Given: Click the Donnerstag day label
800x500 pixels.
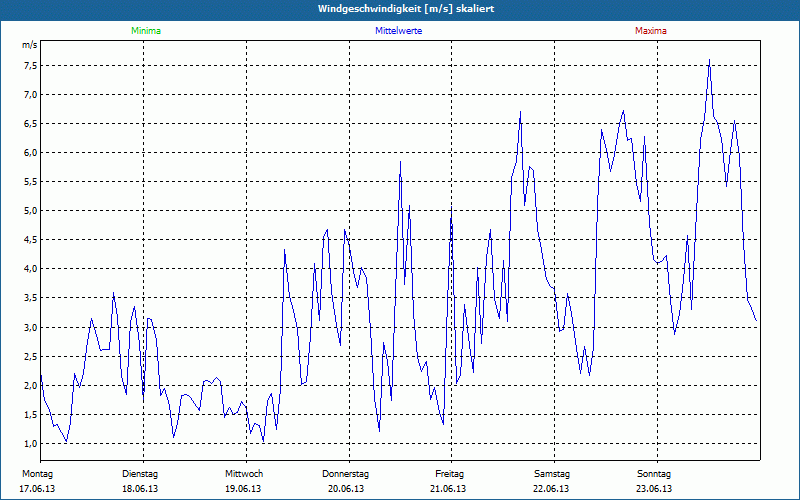Looking at the screenshot, I should (x=345, y=474).
